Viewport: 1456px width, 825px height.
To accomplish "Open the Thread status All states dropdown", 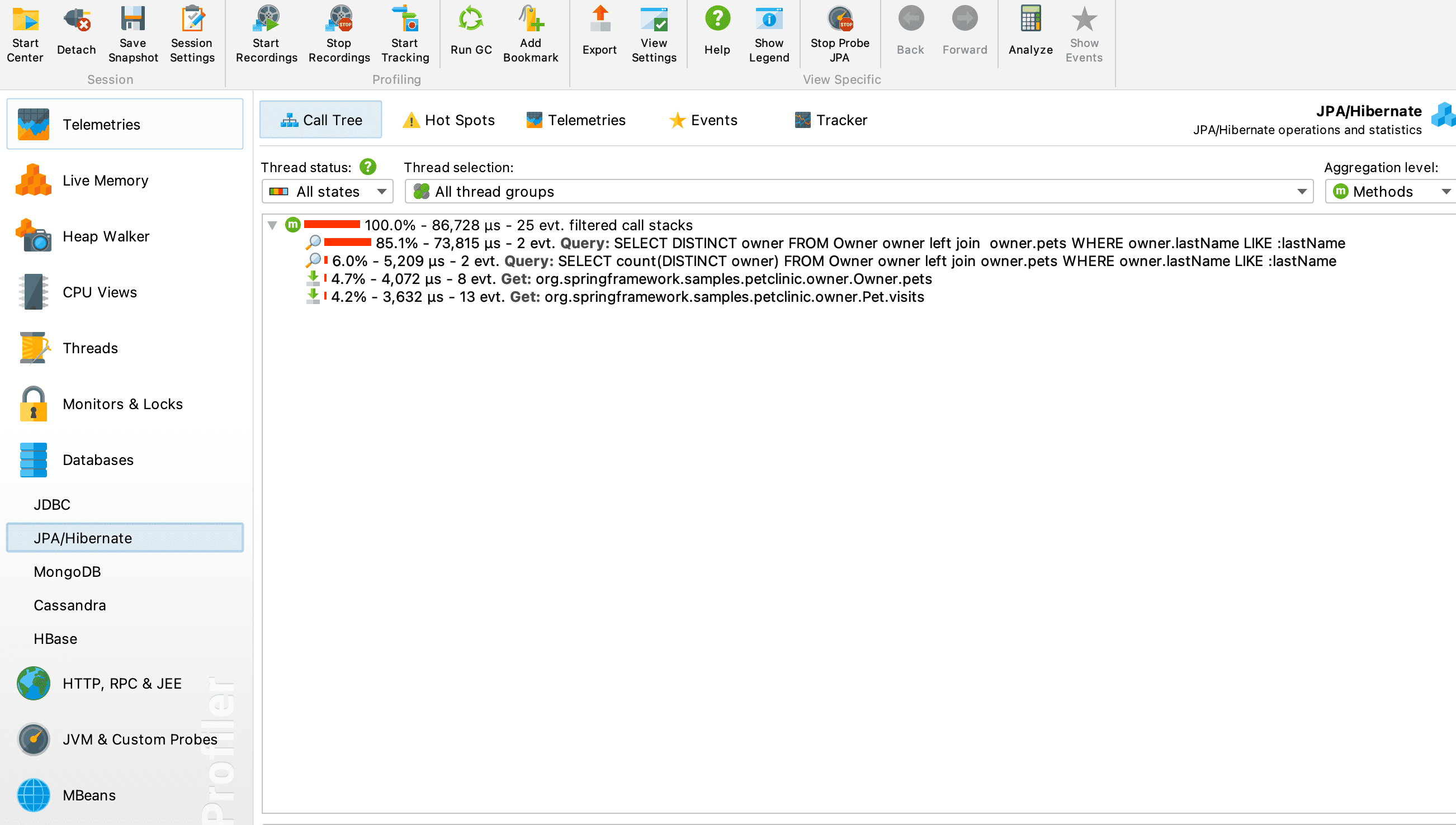I will point(328,192).
